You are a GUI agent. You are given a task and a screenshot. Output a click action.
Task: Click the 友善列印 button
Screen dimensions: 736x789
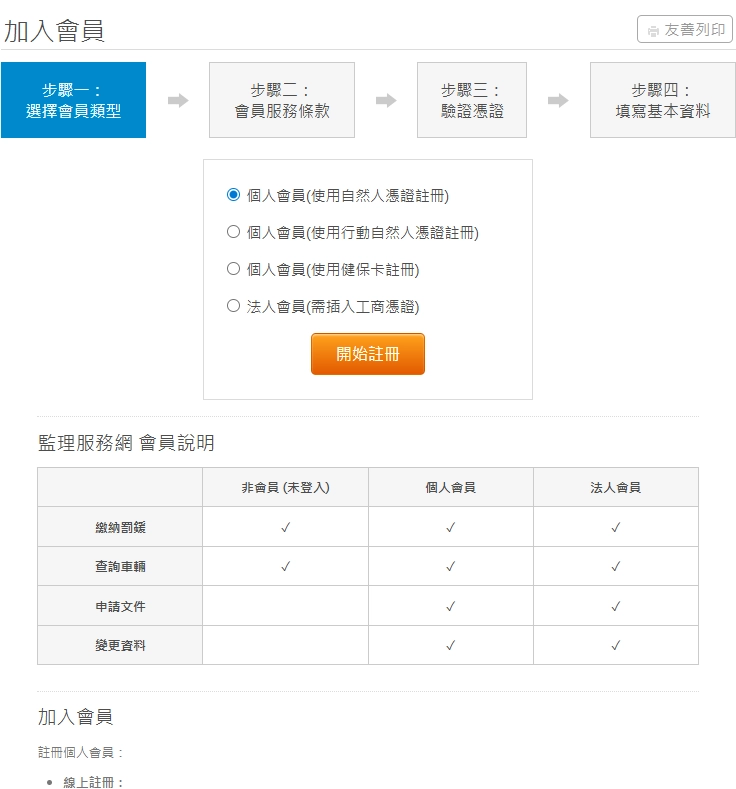[685, 30]
